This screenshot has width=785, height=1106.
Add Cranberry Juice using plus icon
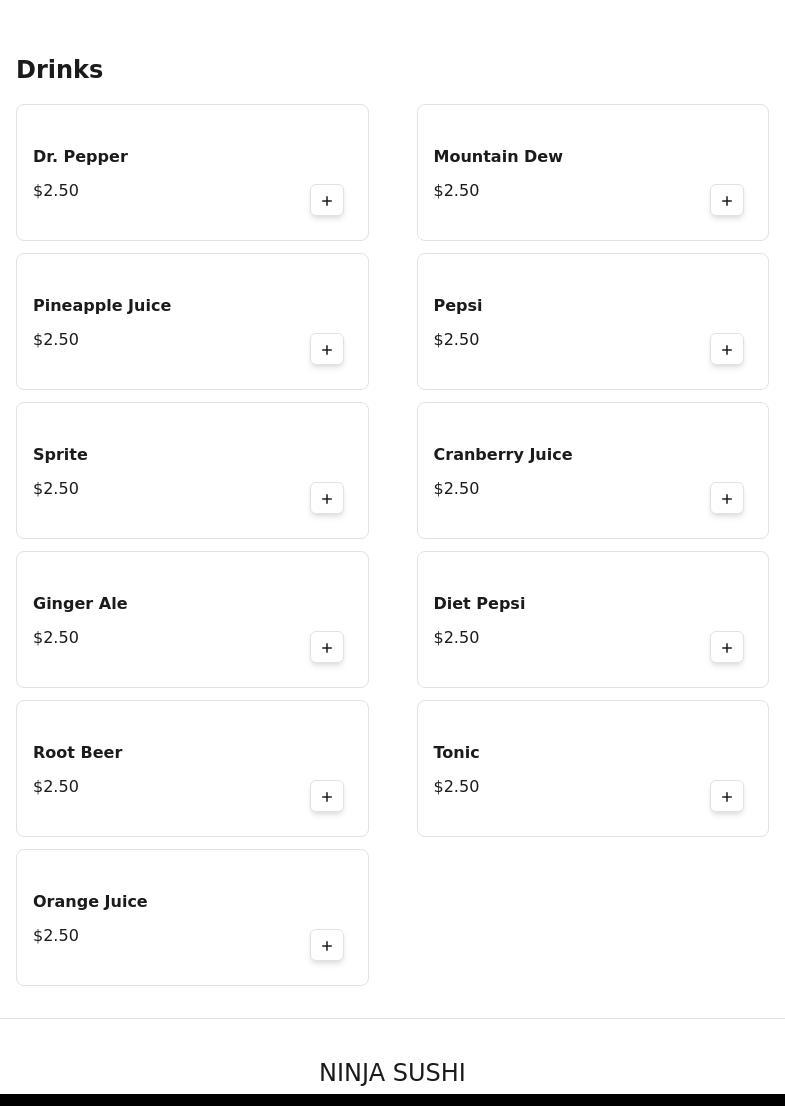727,499
